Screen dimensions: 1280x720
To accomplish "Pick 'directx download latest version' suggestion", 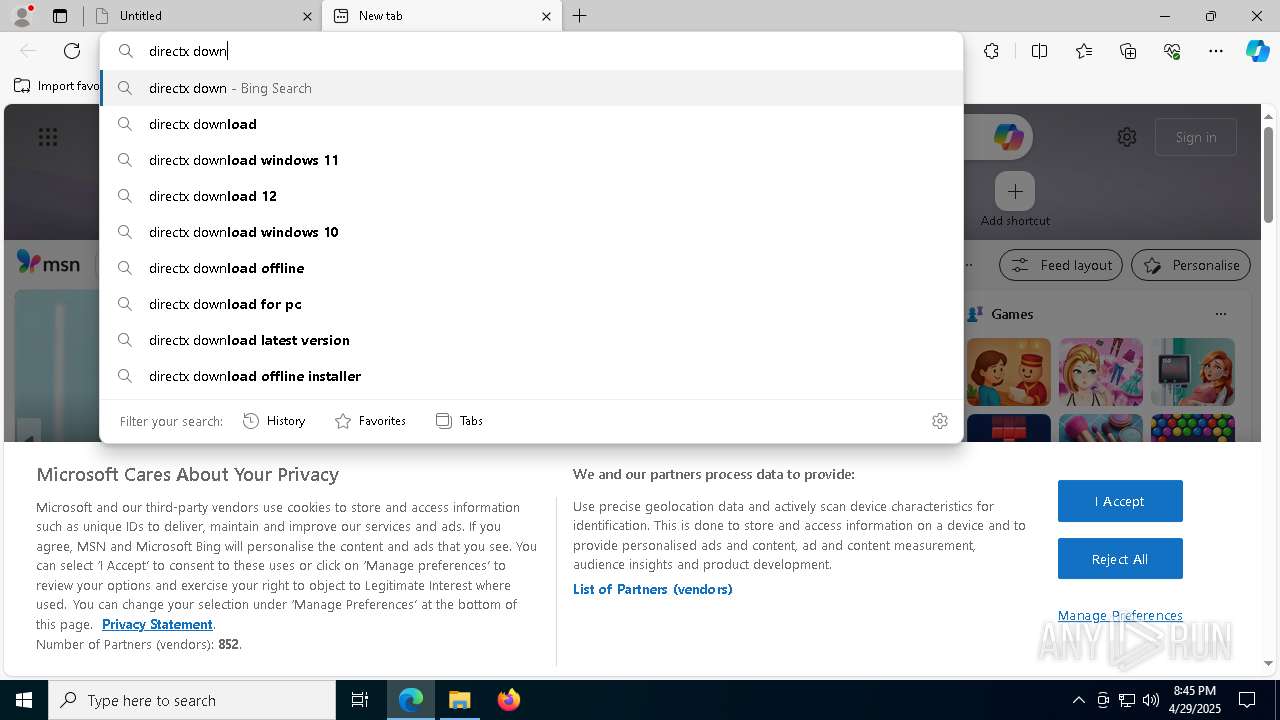I will pyautogui.click(x=531, y=340).
